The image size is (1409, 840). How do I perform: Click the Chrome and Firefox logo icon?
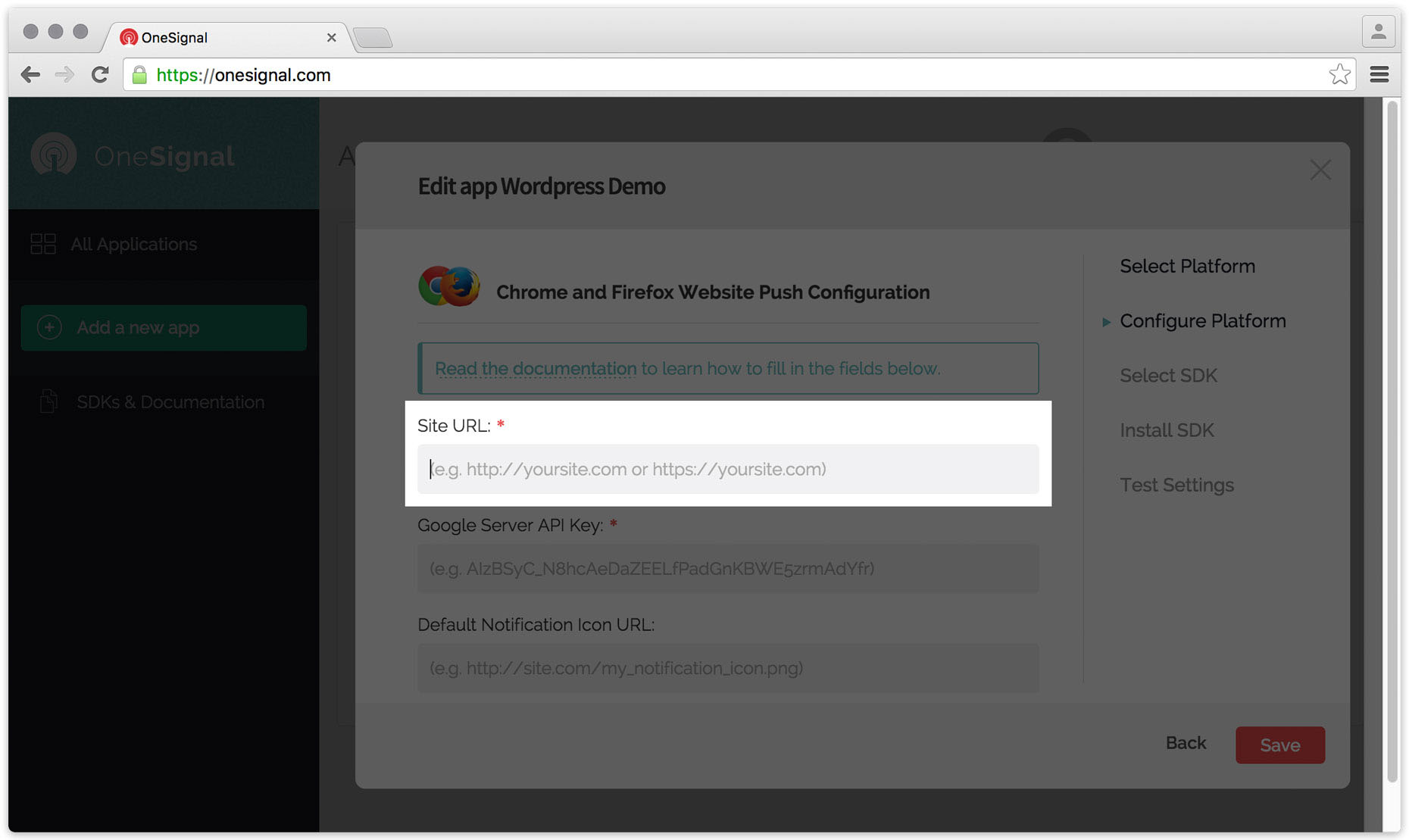pyautogui.click(x=449, y=286)
